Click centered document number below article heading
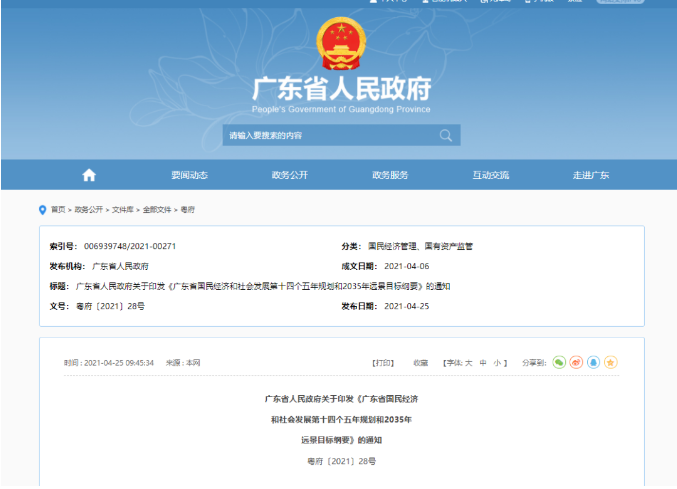 [342, 461]
